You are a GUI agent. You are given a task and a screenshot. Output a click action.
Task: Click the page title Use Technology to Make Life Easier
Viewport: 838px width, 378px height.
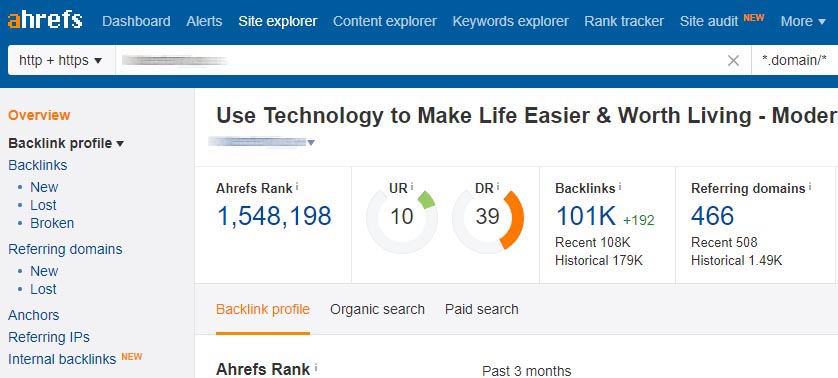[526, 116]
